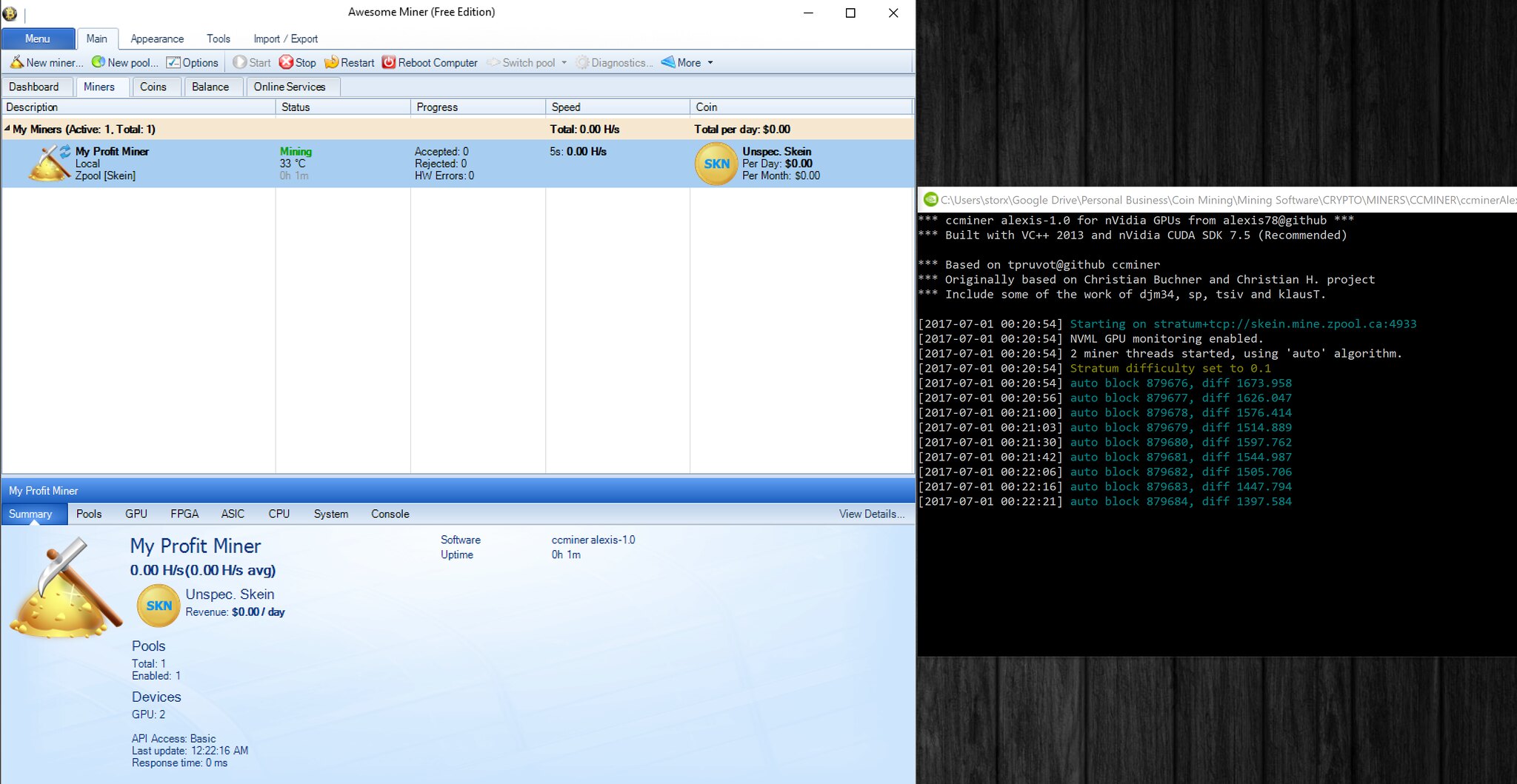This screenshot has height=784, width=1517.
Task: Sort by the Progress column header
Action: tap(479, 107)
